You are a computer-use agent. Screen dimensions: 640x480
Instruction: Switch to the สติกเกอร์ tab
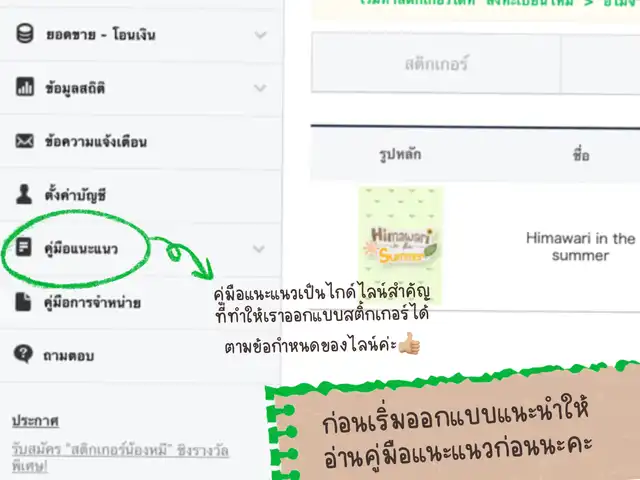tap(436, 63)
